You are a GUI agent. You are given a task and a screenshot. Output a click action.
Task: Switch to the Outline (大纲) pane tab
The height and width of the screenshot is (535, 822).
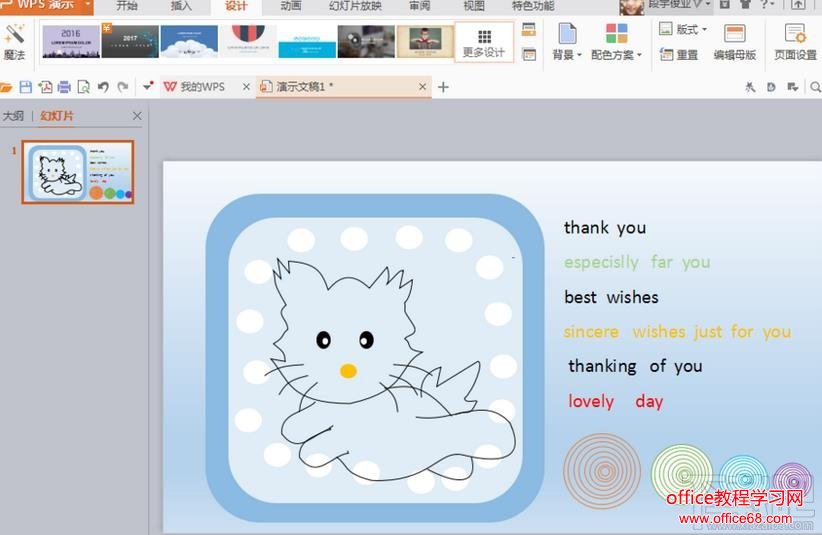[13, 116]
